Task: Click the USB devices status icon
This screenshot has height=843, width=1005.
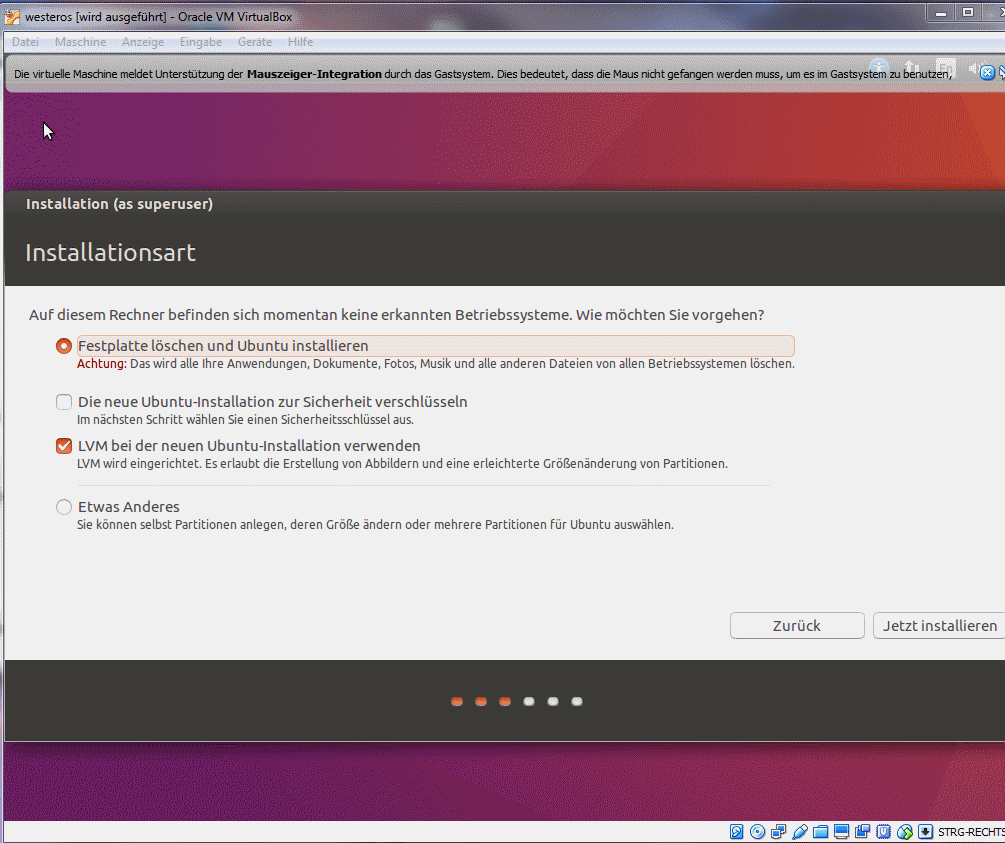Action: tap(799, 832)
